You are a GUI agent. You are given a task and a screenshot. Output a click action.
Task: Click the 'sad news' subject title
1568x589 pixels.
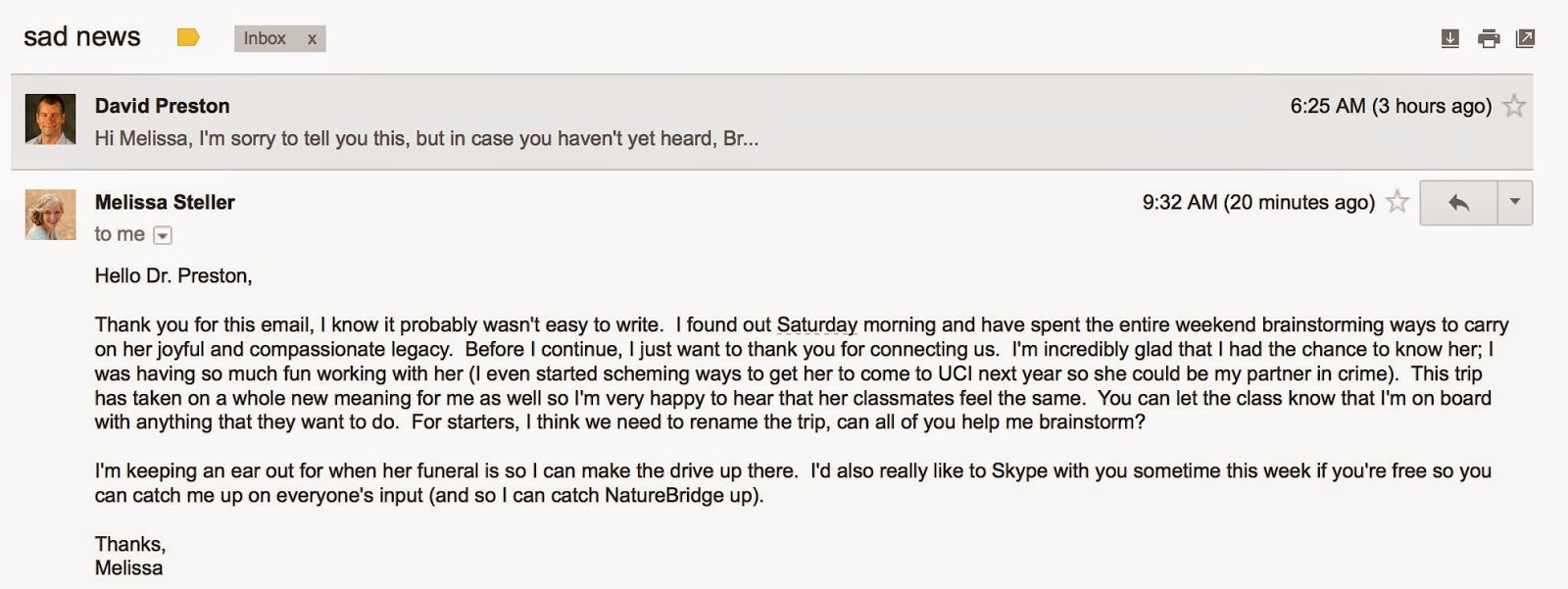tap(82, 37)
